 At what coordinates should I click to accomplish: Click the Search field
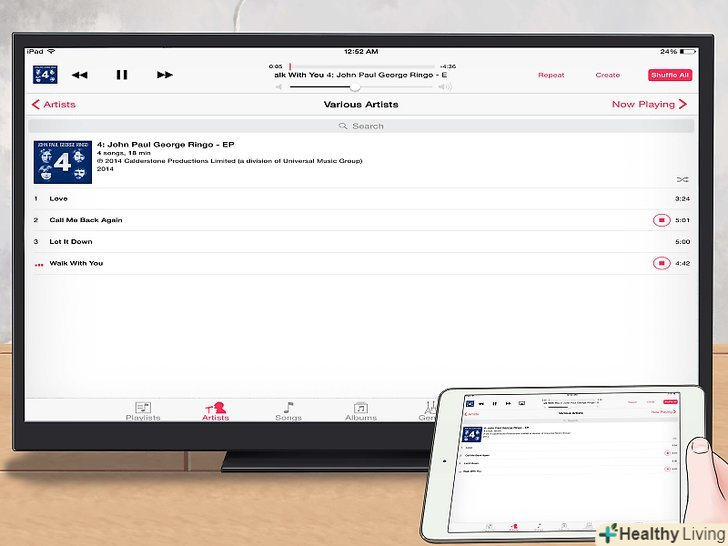361,126
